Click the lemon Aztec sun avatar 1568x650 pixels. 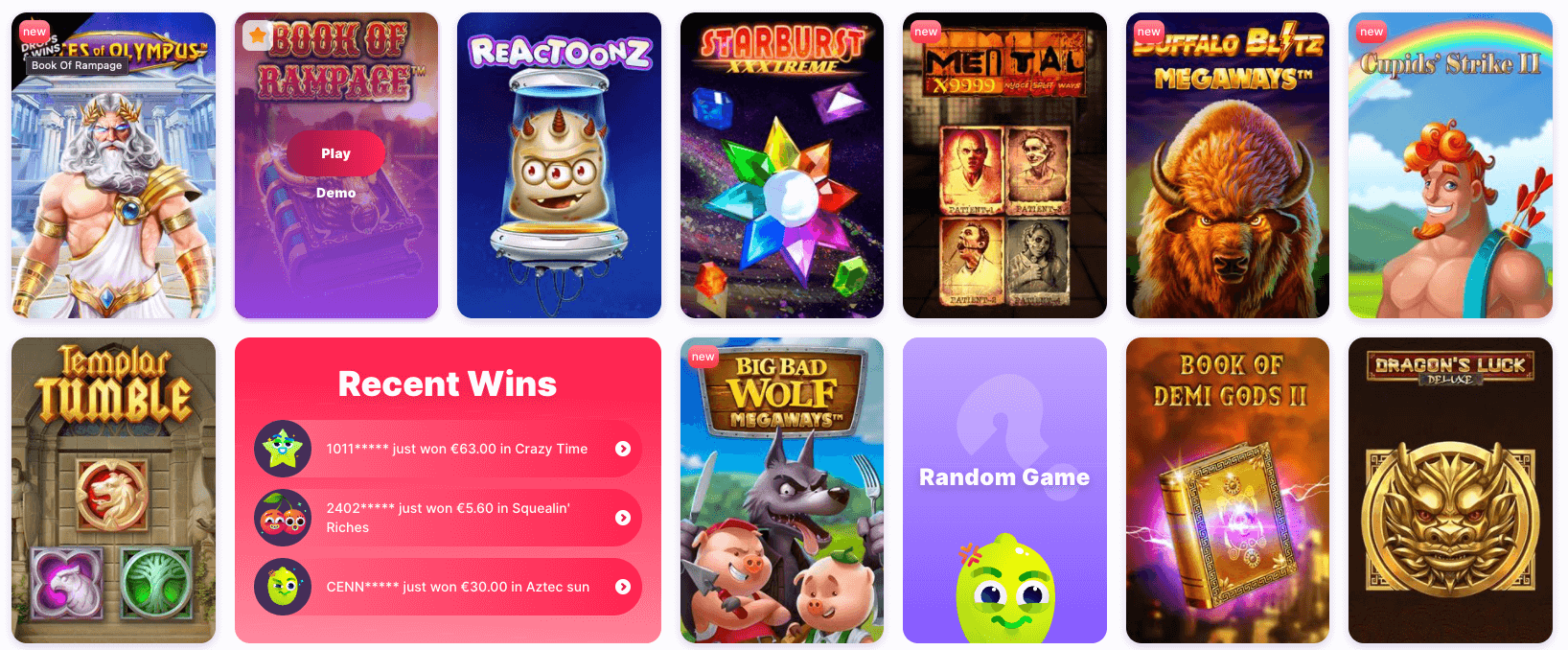click(x=283, y=587)
